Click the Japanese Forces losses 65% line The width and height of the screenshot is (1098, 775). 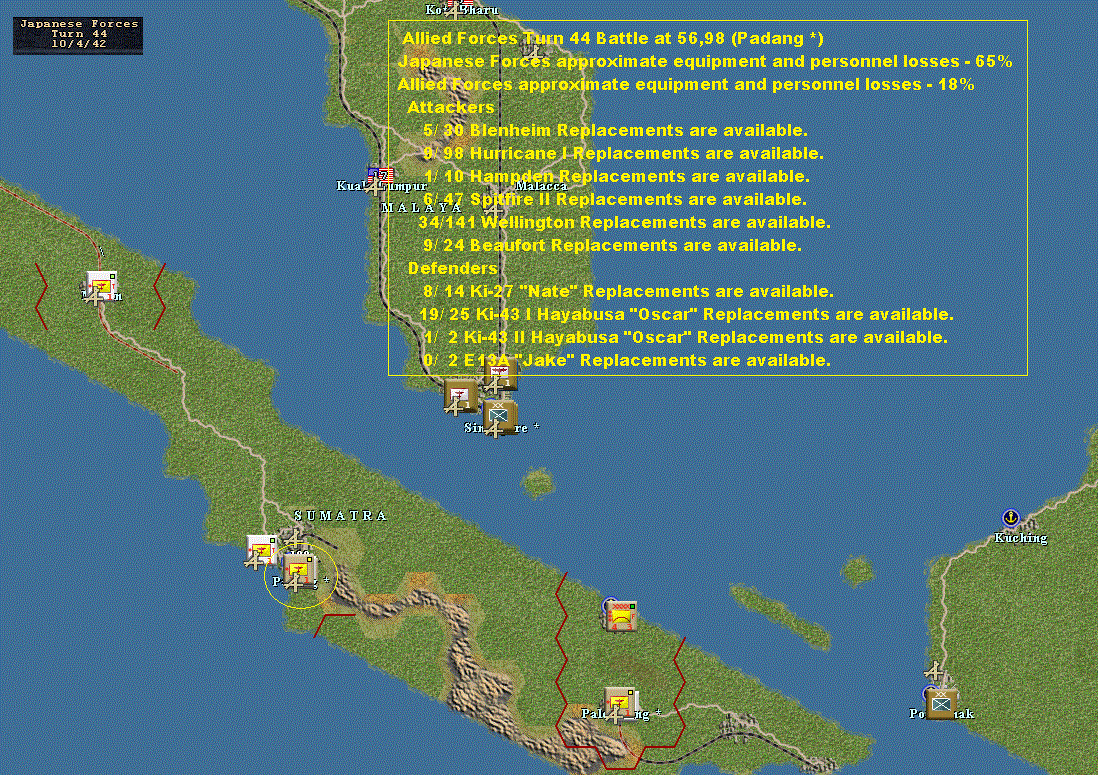tap(705, 62)
